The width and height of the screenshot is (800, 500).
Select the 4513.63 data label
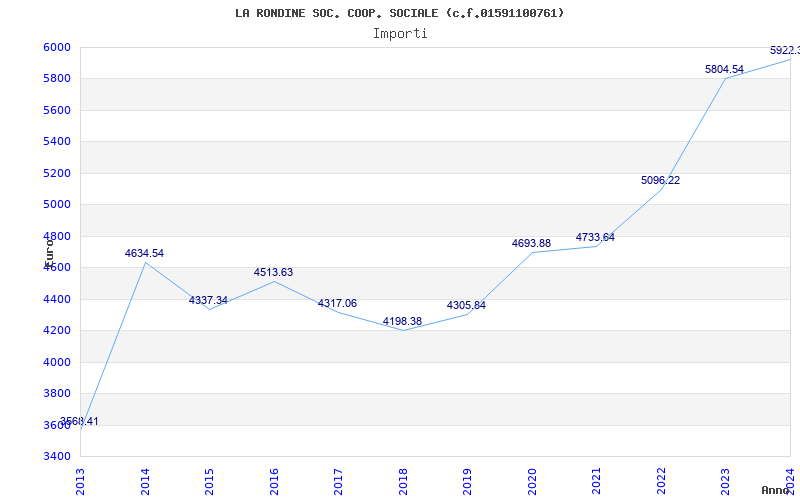click(273, 272)
